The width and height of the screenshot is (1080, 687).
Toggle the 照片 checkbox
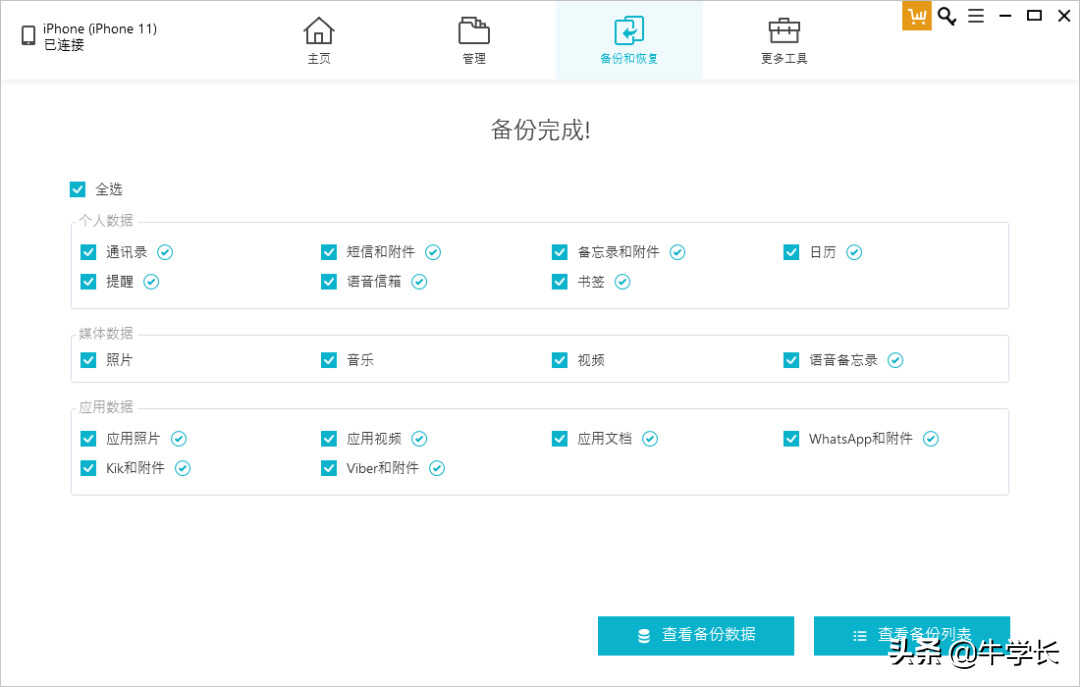88,360
